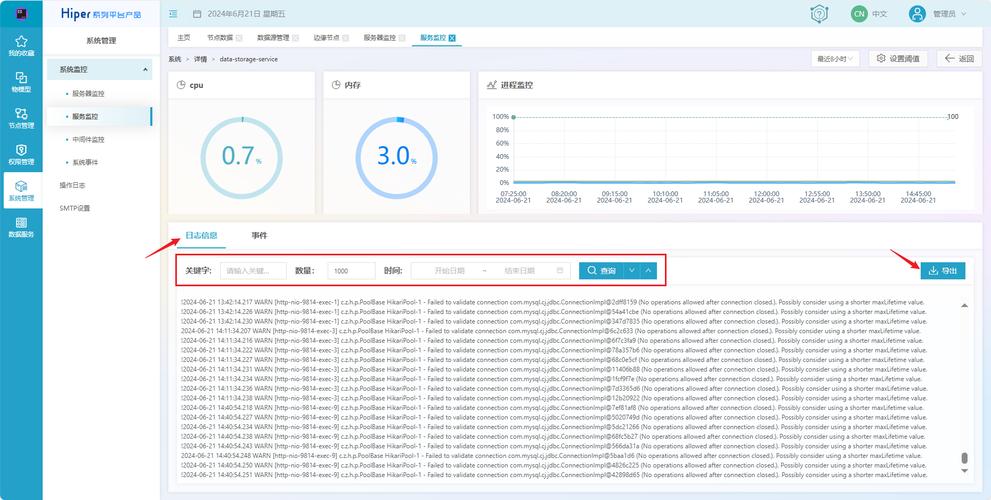Go to 节点管理 in the sidebar
The height and width of the screenshot is (500, 991).
click(21, 118)
